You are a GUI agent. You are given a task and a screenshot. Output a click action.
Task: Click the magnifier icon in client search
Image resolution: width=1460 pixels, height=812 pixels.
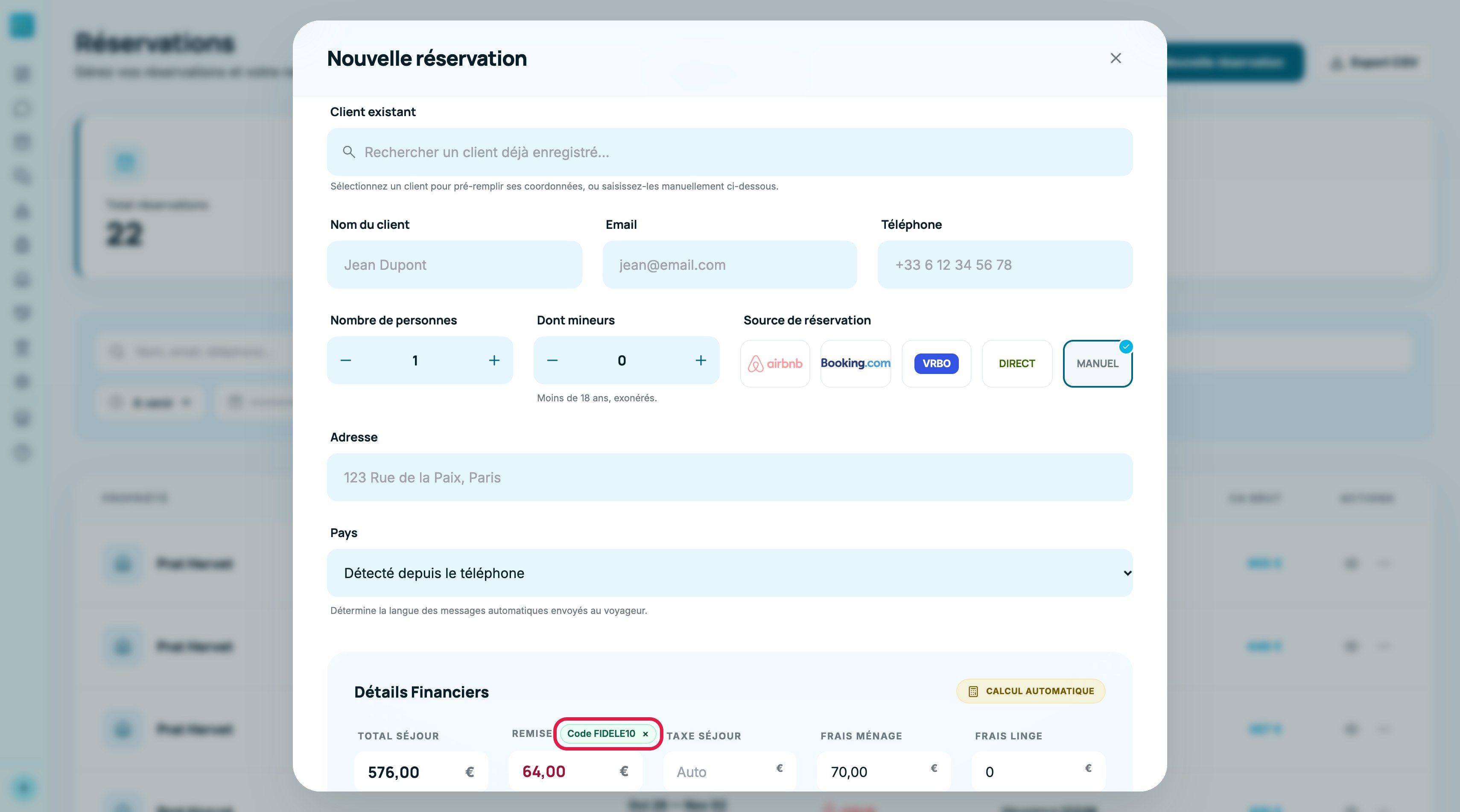tap(349, 152)
